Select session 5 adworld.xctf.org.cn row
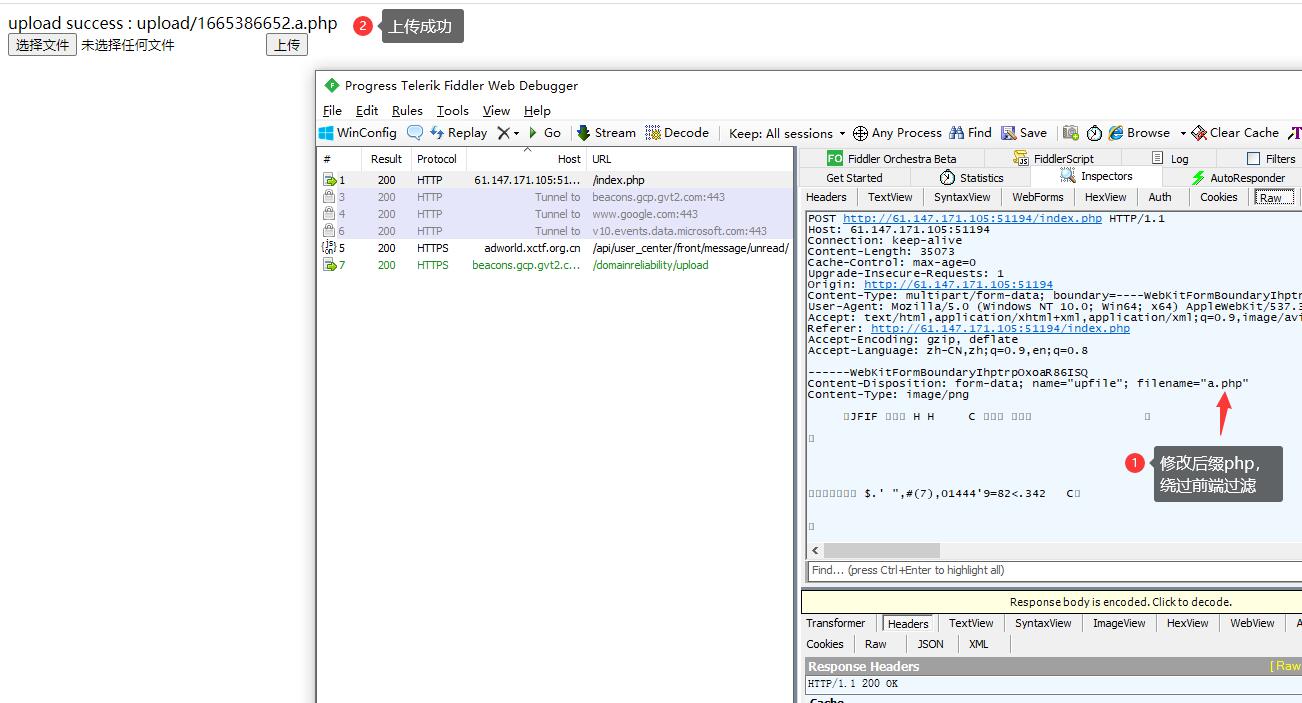Image resolution: width=1302 pixels, height=703 pixels. click(556, 248)
